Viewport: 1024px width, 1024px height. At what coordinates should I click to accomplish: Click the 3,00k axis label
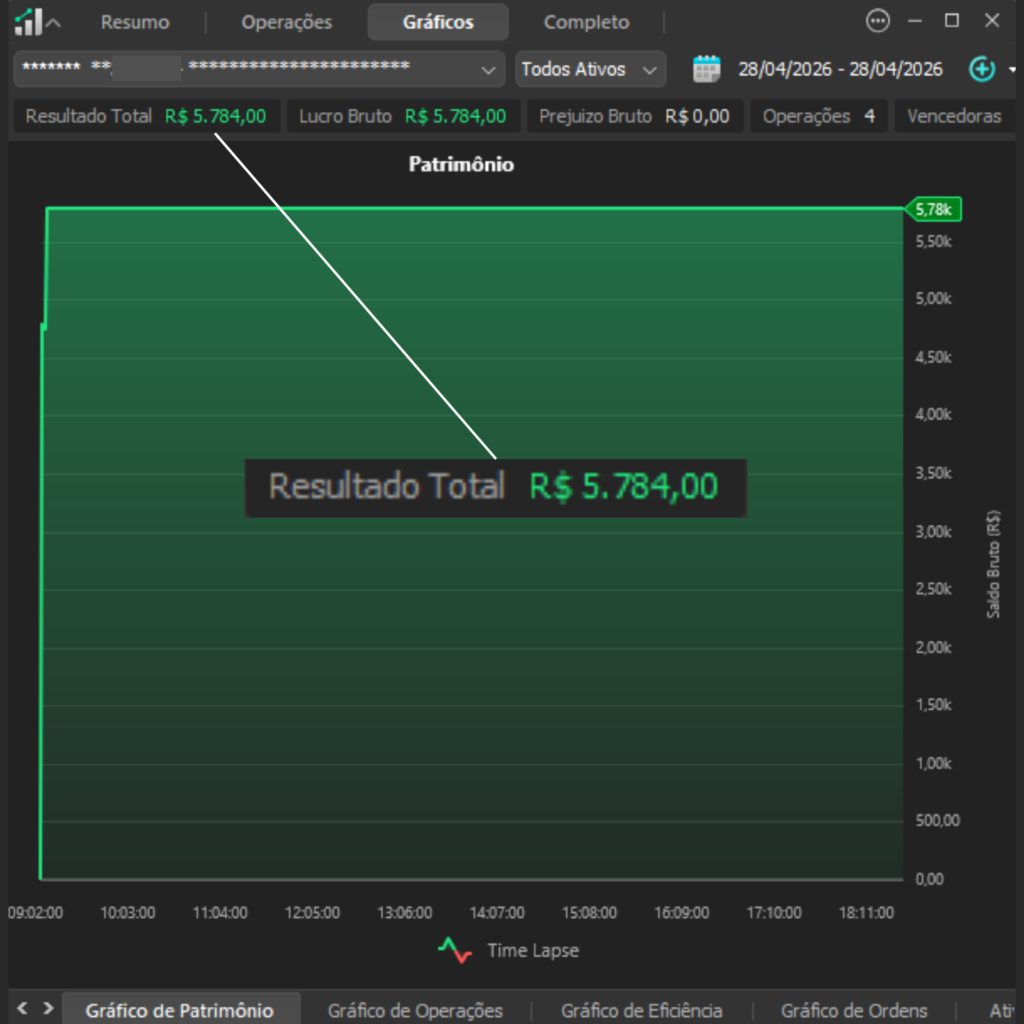933,532
